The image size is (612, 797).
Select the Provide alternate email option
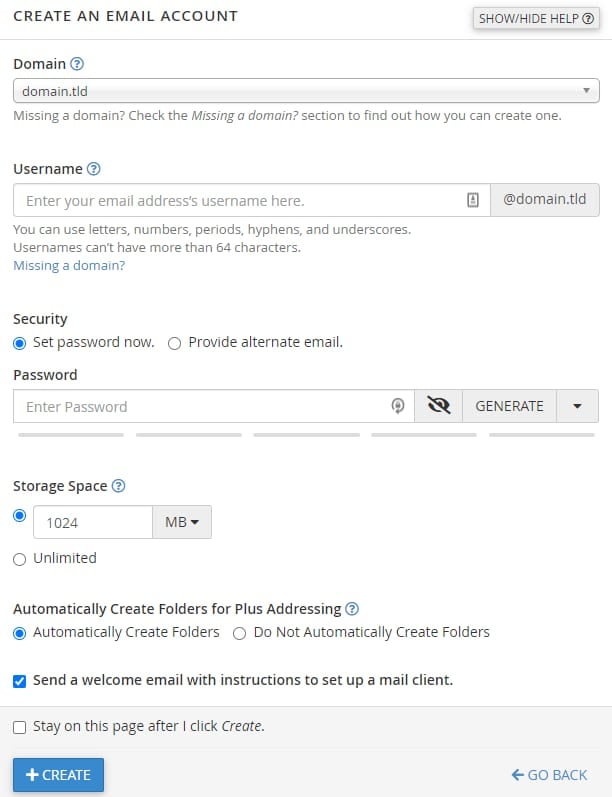(175, 343)
